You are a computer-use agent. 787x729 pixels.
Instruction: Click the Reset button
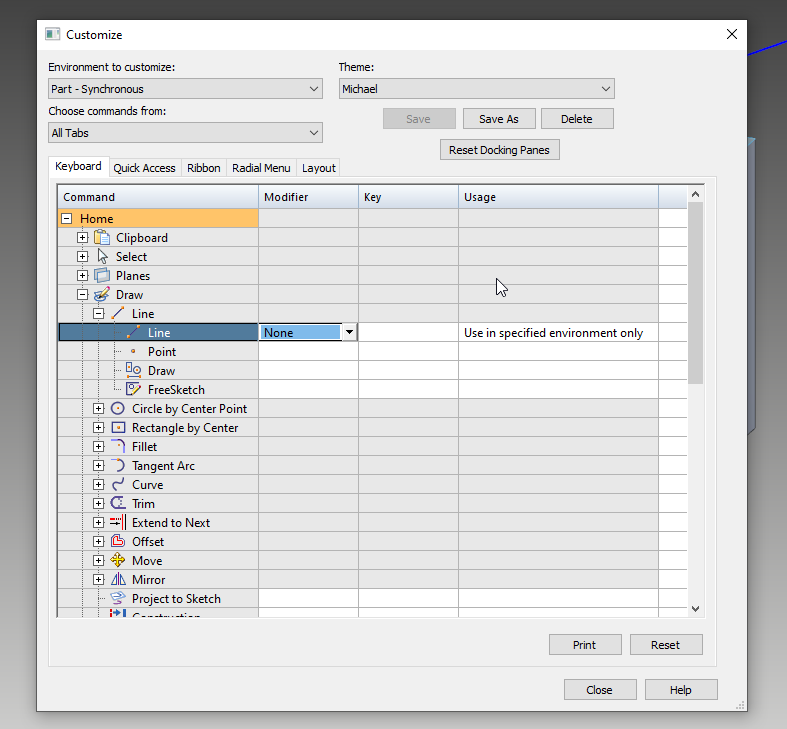tap(666, 645)
